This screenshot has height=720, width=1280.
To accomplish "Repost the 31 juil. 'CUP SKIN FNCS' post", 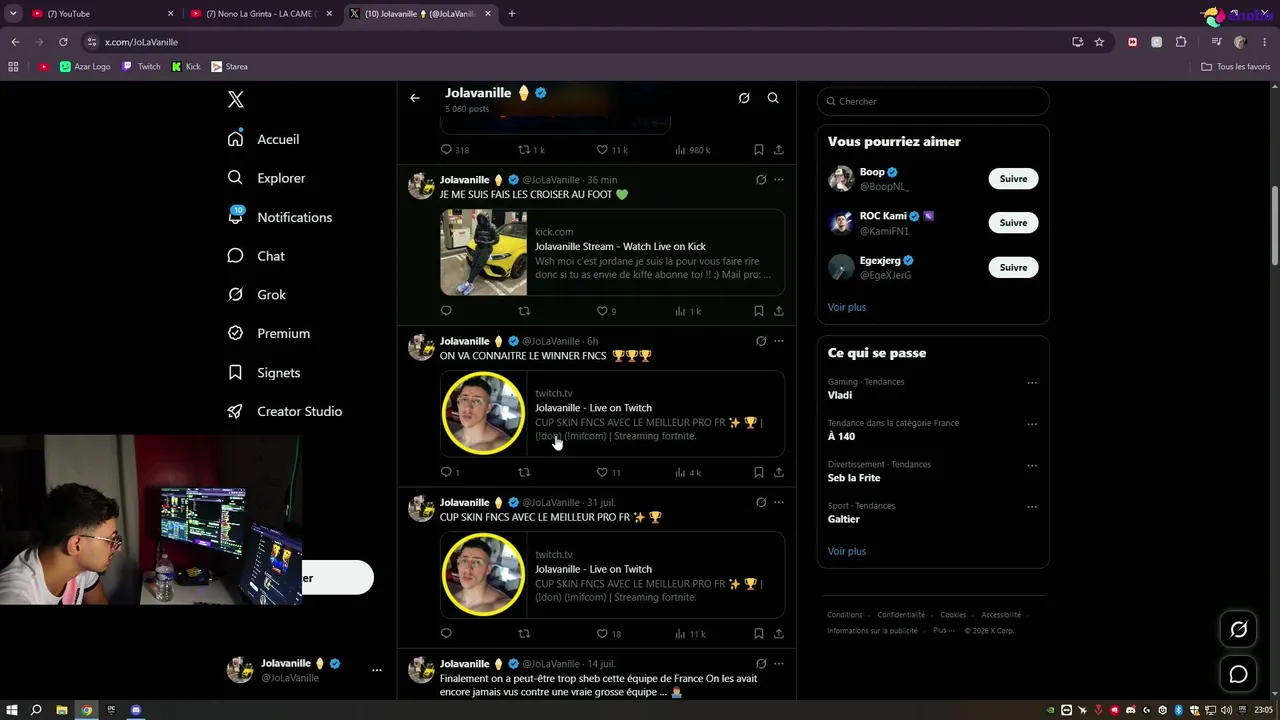I will (524, 633).
